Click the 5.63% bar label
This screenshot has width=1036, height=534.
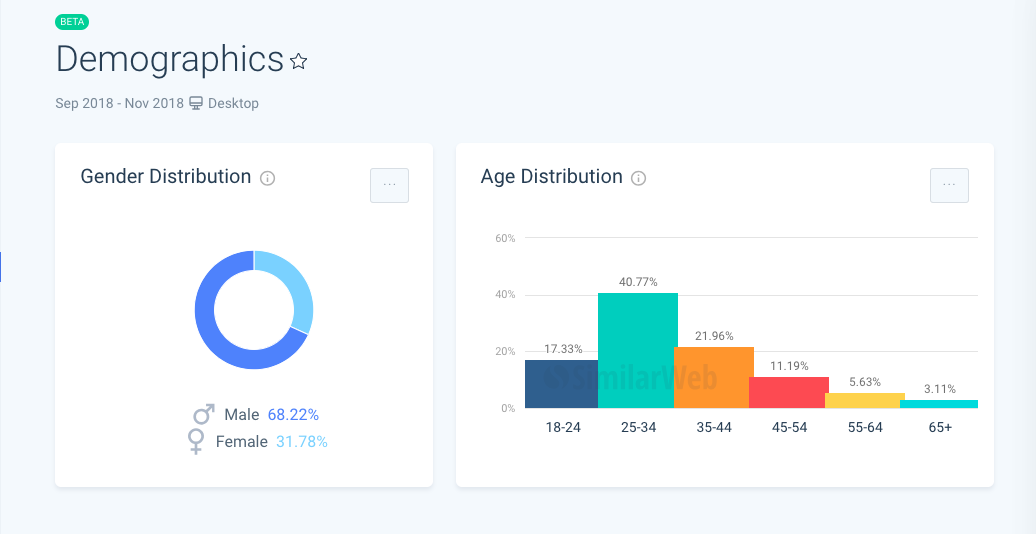865,381
